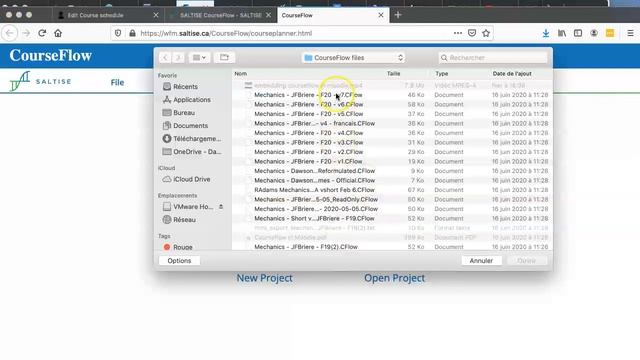Select Mechanics - JFBriere - F20 - v4.CFlow

coord(392,133)
